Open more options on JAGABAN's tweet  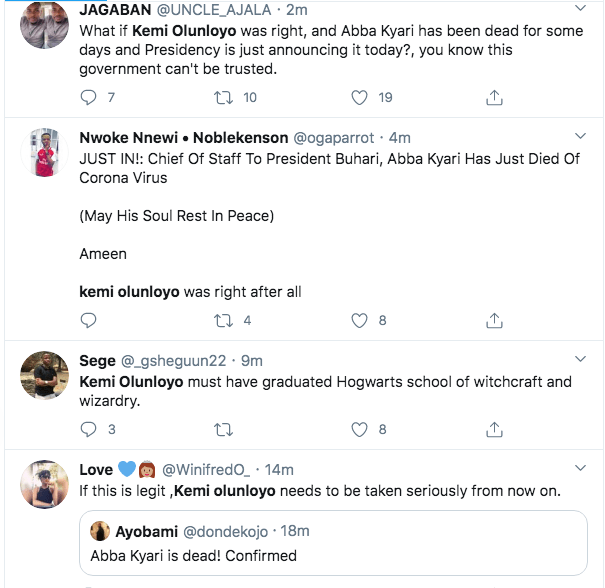580,11
